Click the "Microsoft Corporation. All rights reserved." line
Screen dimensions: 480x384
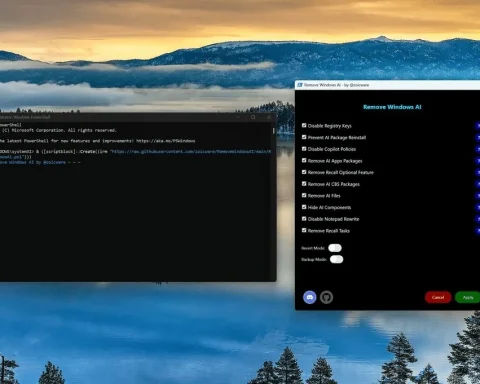[58, 130]
